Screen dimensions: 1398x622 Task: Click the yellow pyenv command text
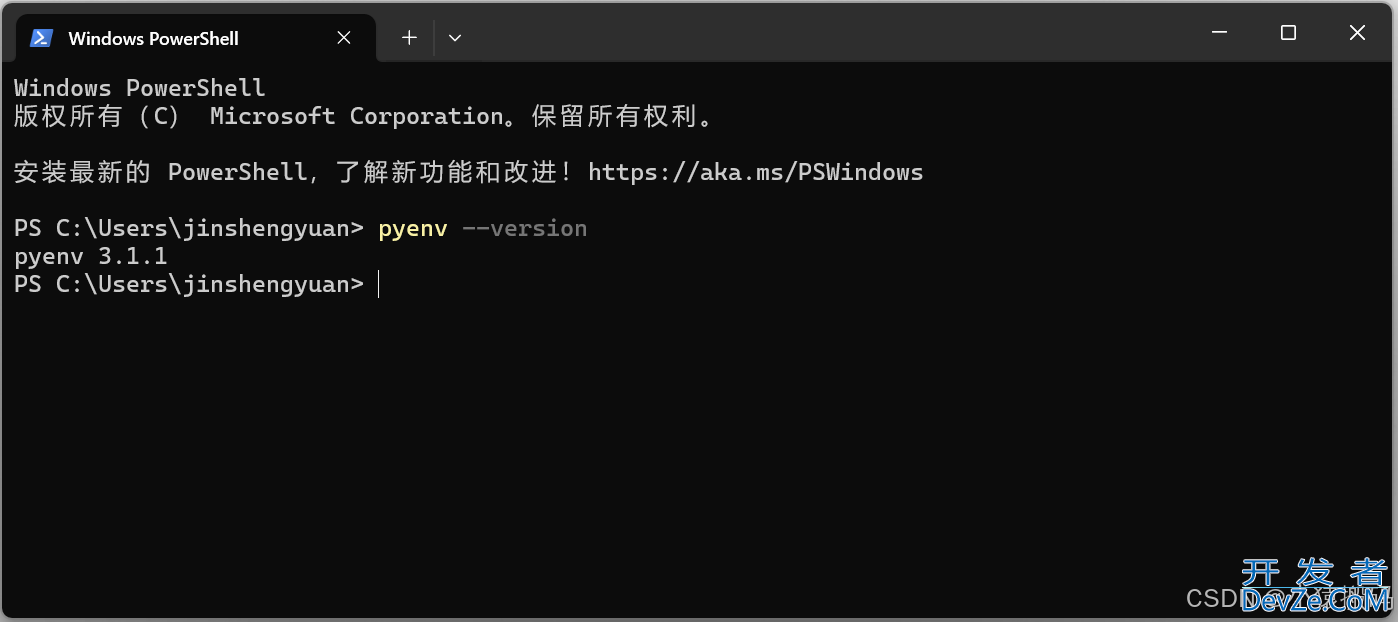[x=412, y=229]
